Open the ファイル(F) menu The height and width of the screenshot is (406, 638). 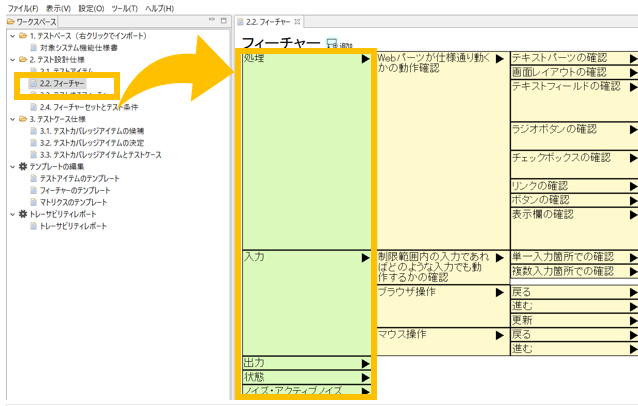(23, 8)
